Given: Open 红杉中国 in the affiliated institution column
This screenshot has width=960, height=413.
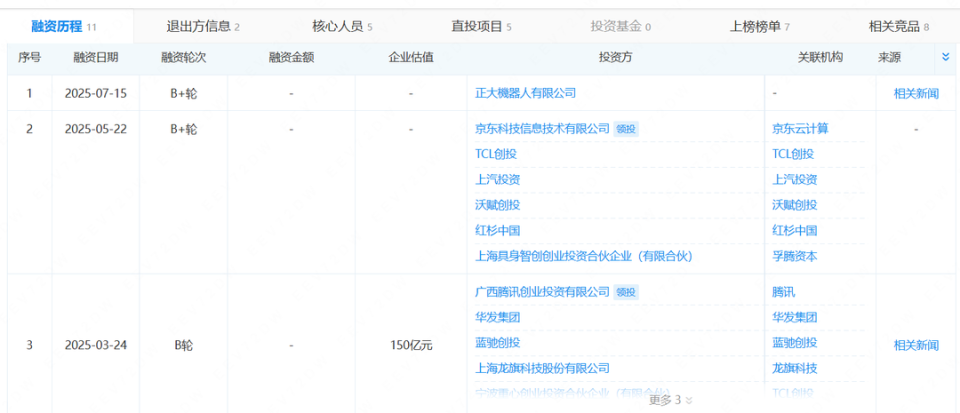Looking at the screenshot, I should [x=795, y=231].
